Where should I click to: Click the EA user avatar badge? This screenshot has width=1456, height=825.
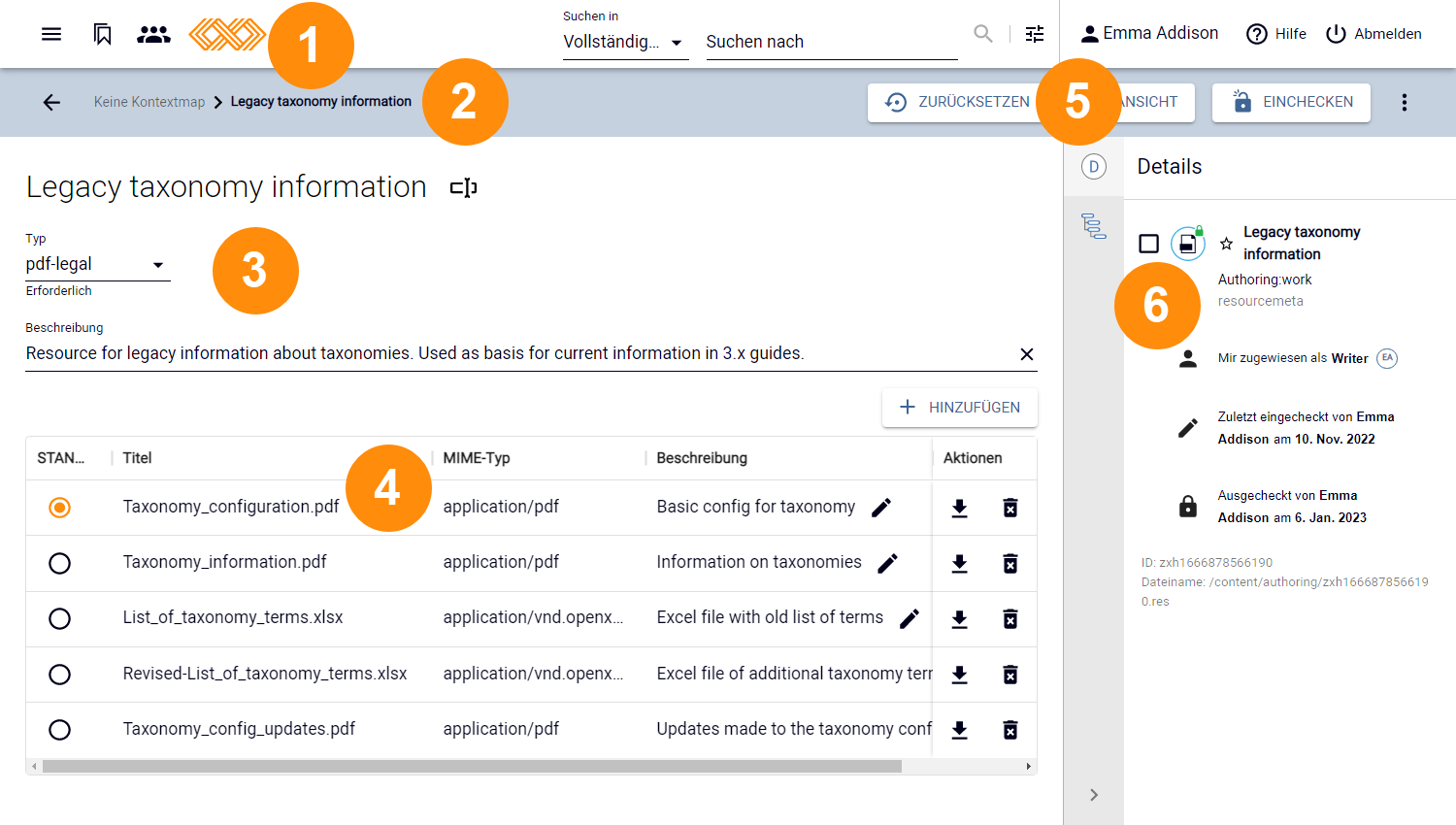(x=1387, y=358)
